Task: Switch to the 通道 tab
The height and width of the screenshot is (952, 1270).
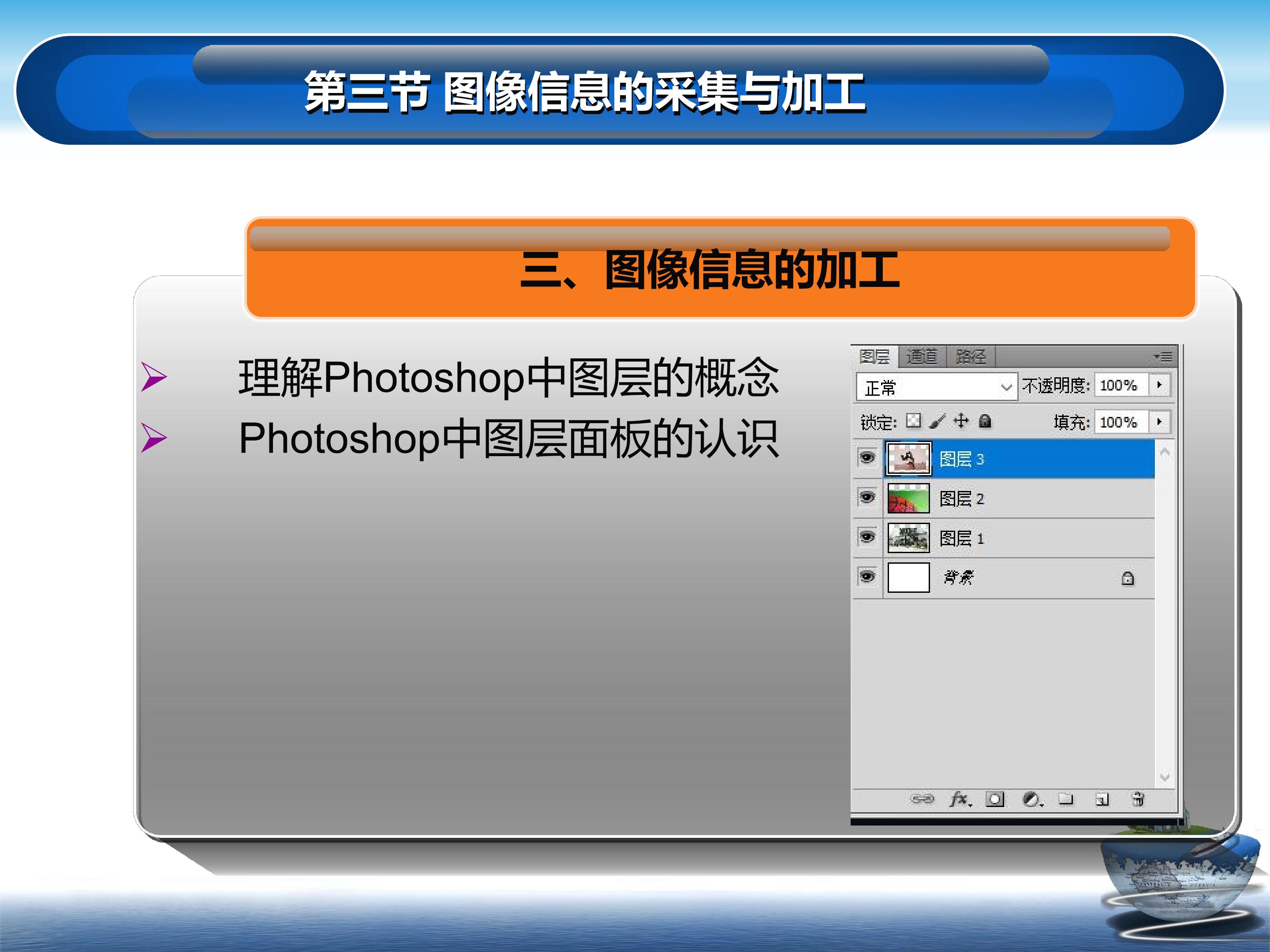Action: click(x=922, y=357)
